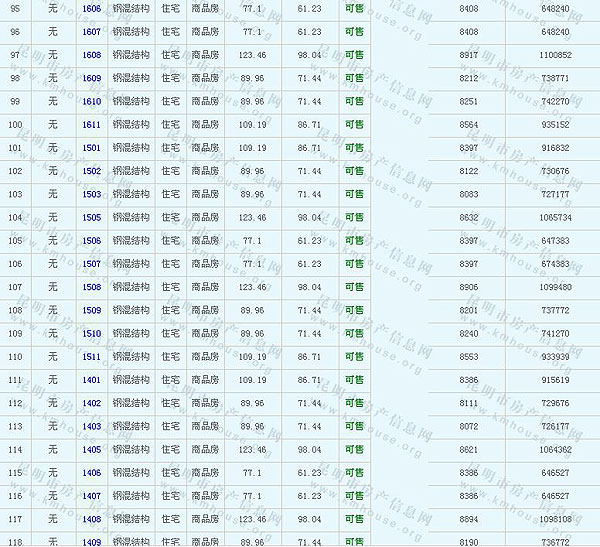The height and width of the screenshot is (547, 600).
Task: Open room 1401 link
Action: (x=91, y=380)
